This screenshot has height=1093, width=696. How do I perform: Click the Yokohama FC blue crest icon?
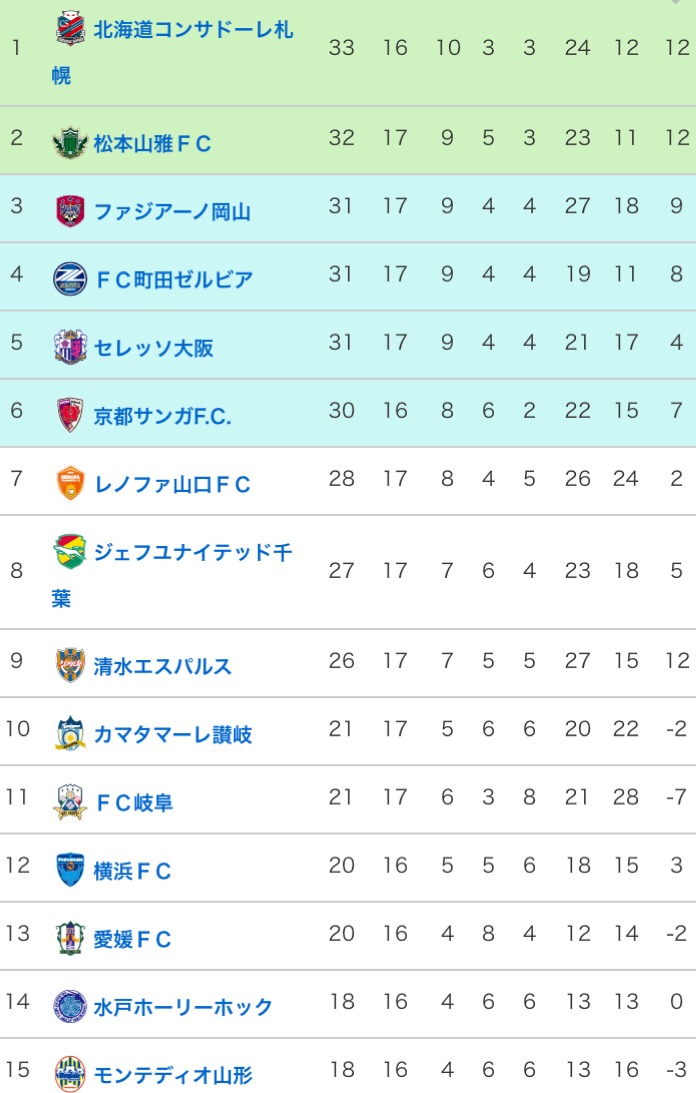point(70,870)
